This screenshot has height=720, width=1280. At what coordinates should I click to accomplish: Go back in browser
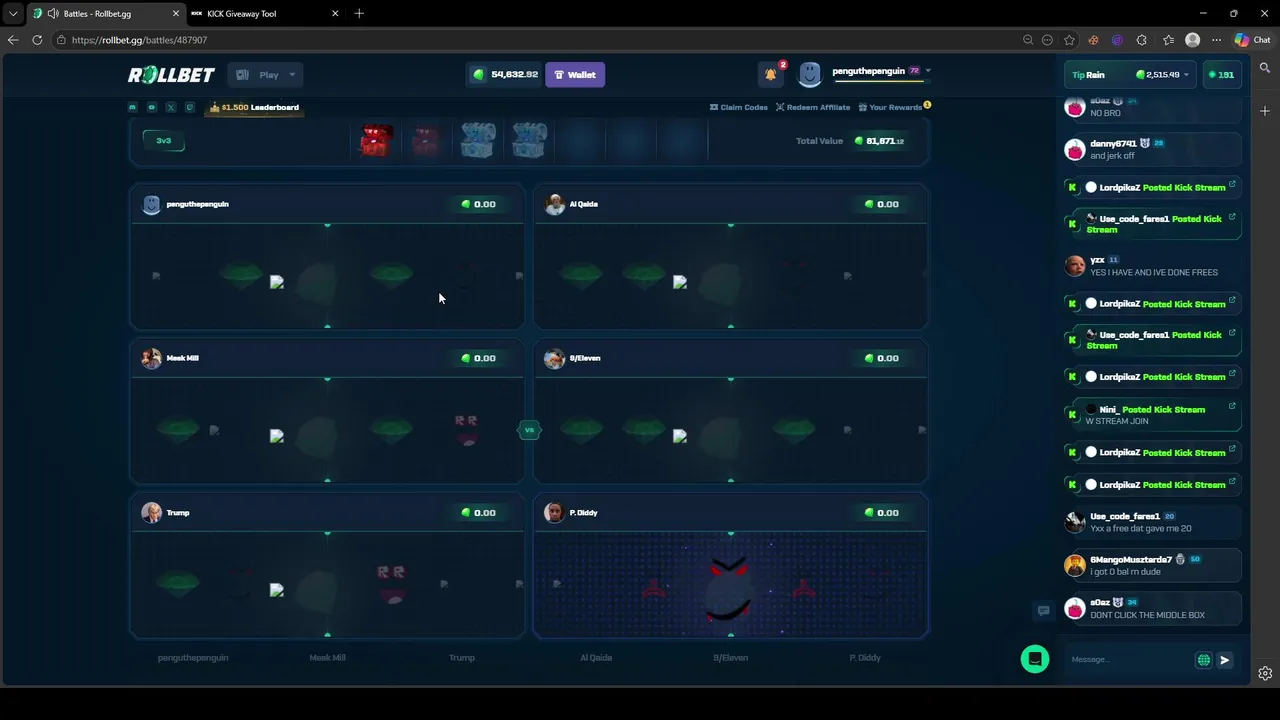12,40
